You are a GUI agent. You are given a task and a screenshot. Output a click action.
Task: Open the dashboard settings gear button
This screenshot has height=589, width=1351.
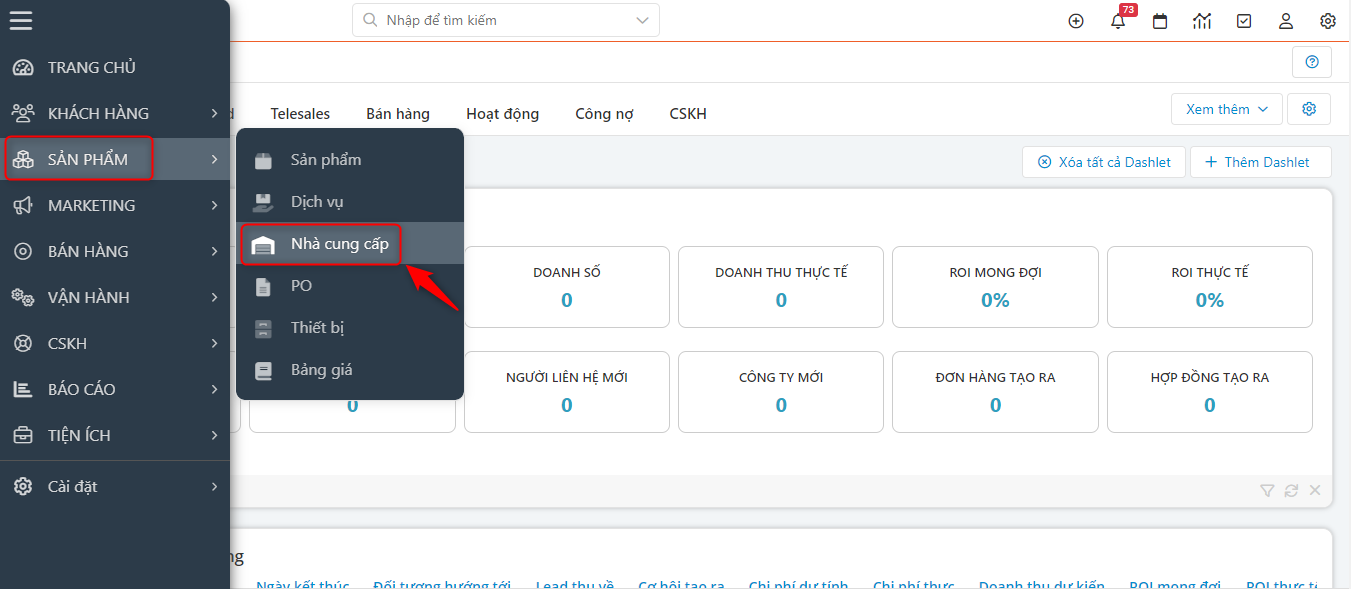tap(1309, 109)
